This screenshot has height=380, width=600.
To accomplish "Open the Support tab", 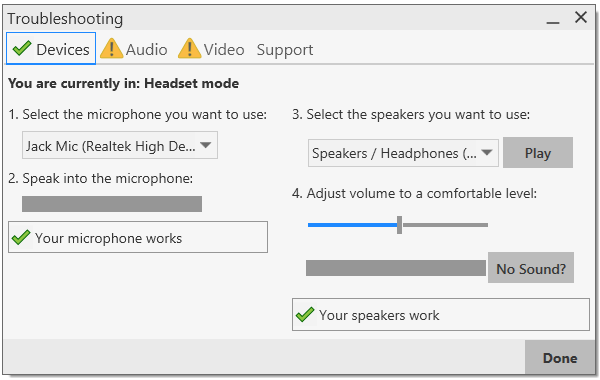I will pyautogui.click(x=285, y=50).
